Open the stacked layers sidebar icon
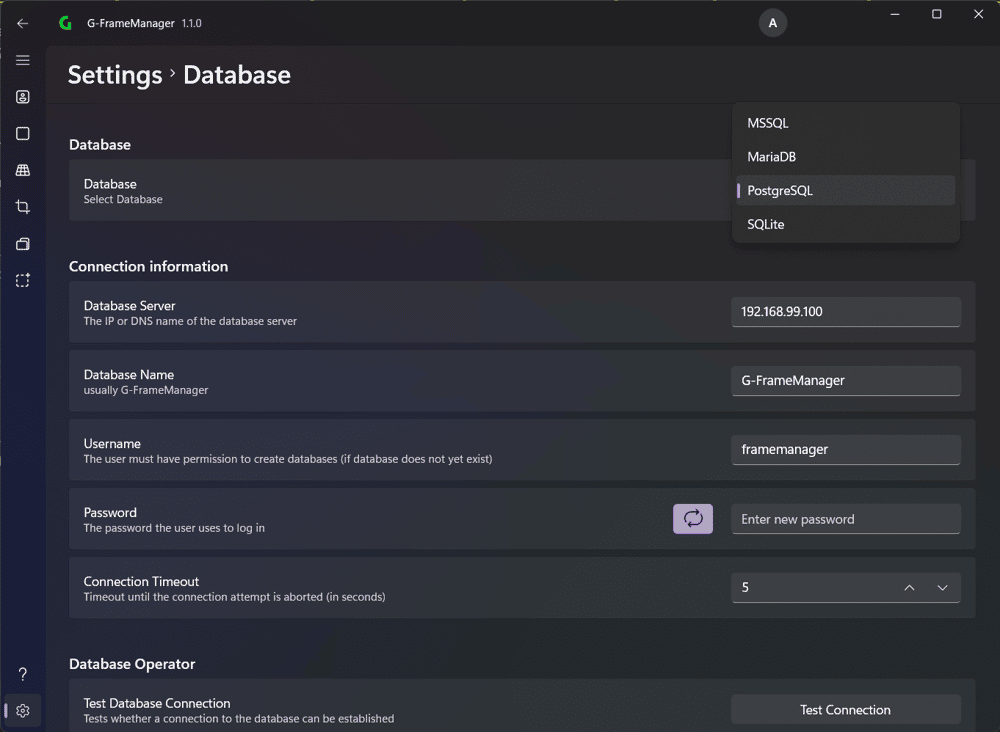 [23, 244]
